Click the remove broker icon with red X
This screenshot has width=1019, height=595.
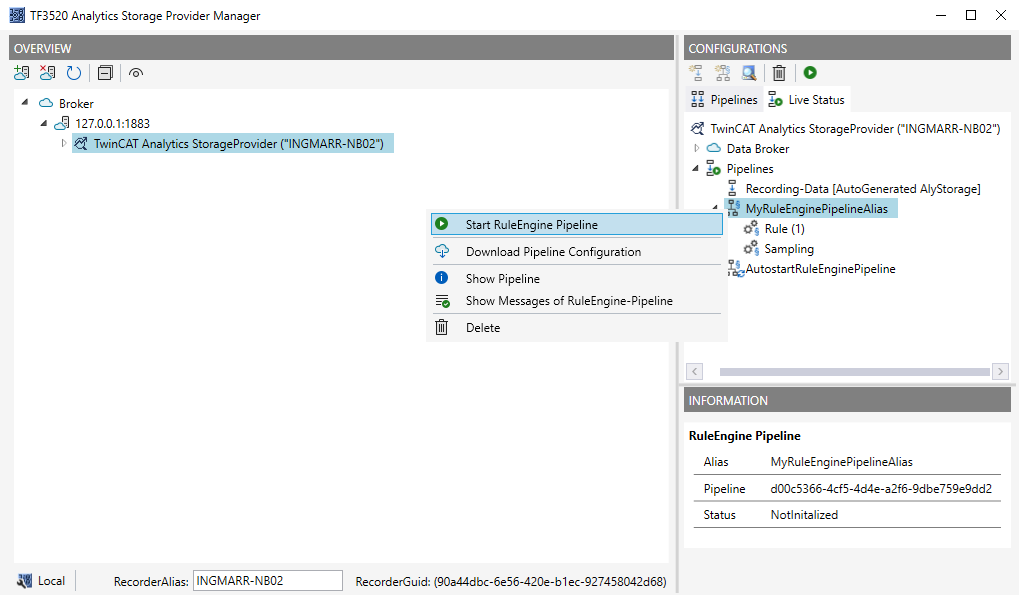pos(47,73)
